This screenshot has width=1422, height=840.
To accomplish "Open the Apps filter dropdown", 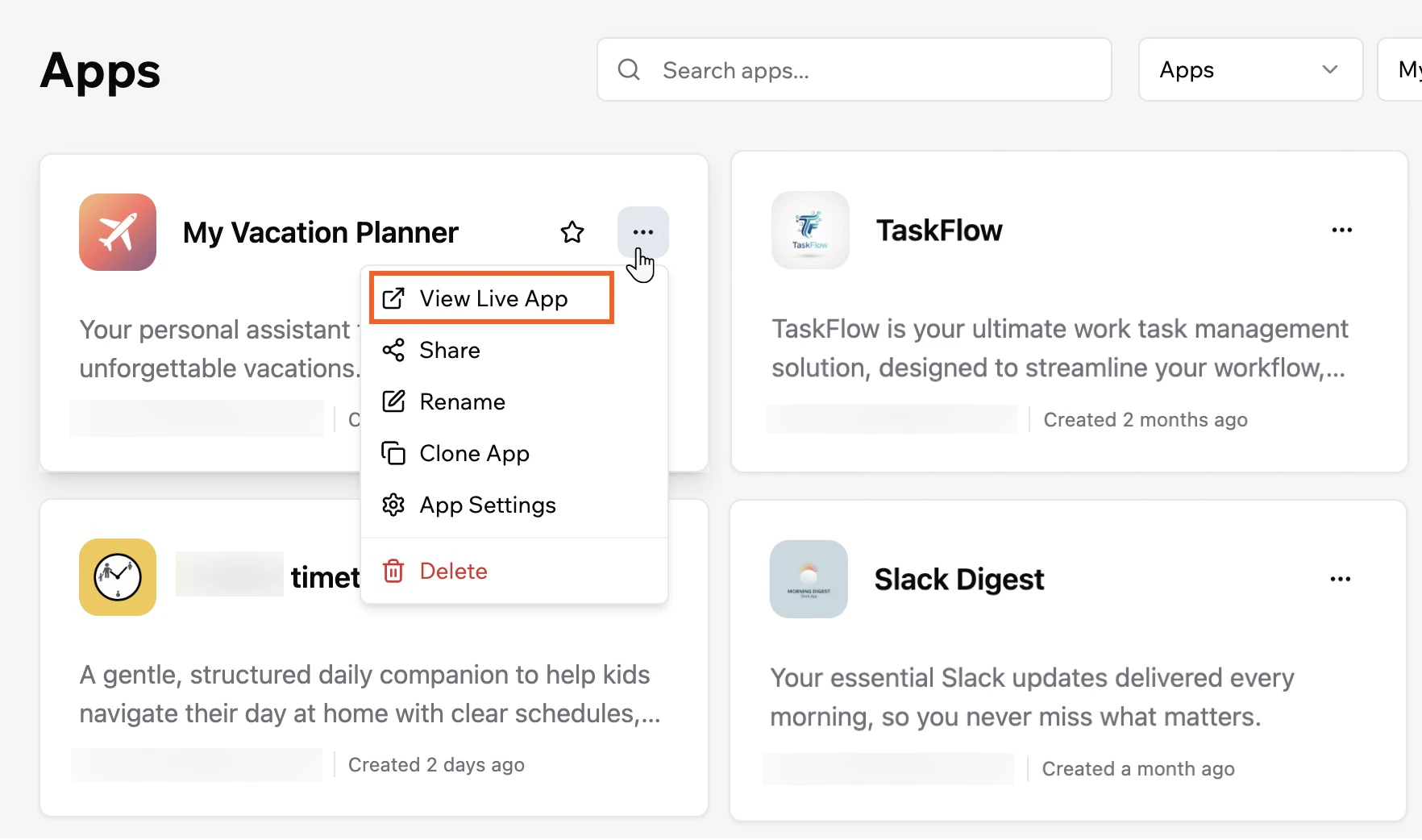I will point(1249,70).
